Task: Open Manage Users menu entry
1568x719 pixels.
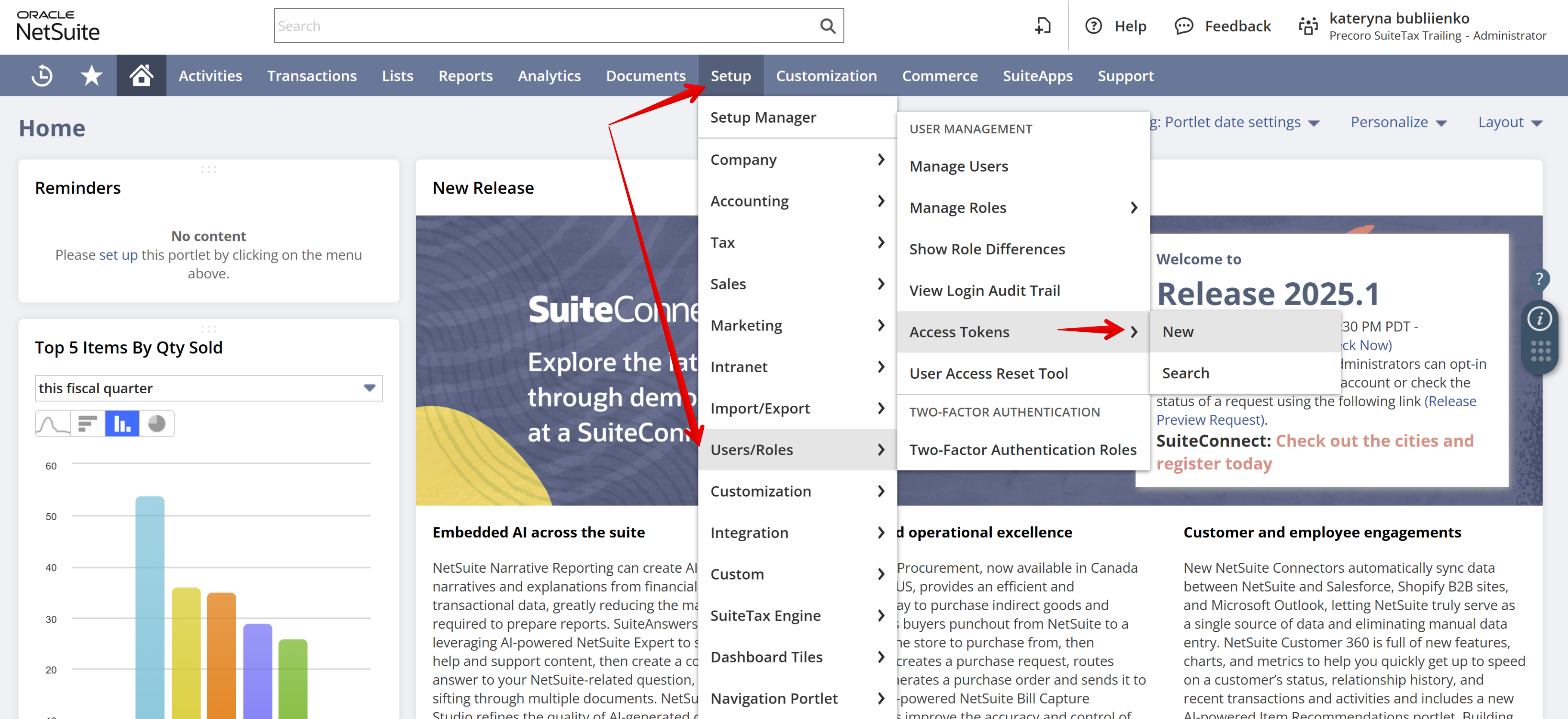Action: pyautogui.click(x=959, y=166)
